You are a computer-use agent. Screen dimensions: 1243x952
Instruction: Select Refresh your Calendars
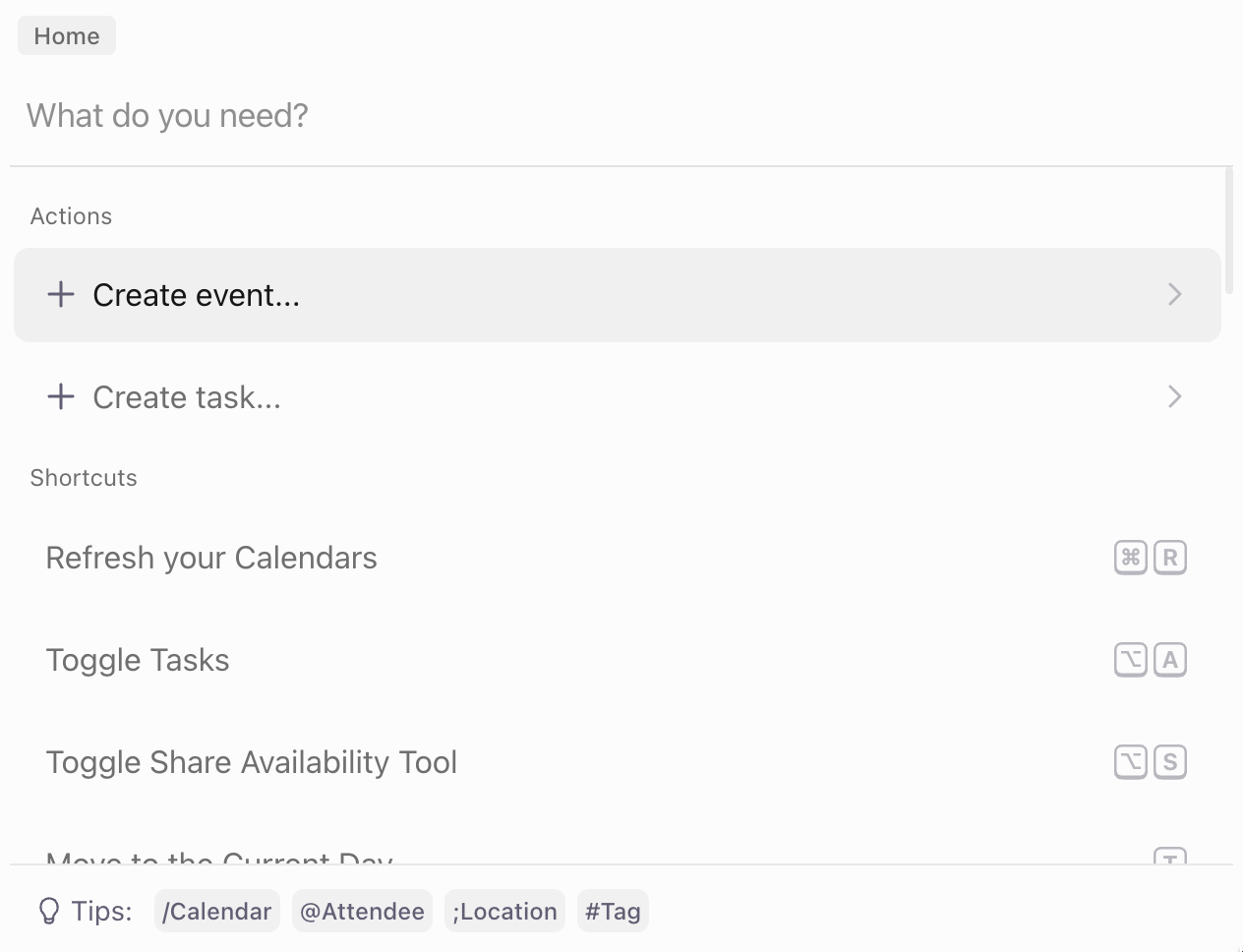pos(618,558)
